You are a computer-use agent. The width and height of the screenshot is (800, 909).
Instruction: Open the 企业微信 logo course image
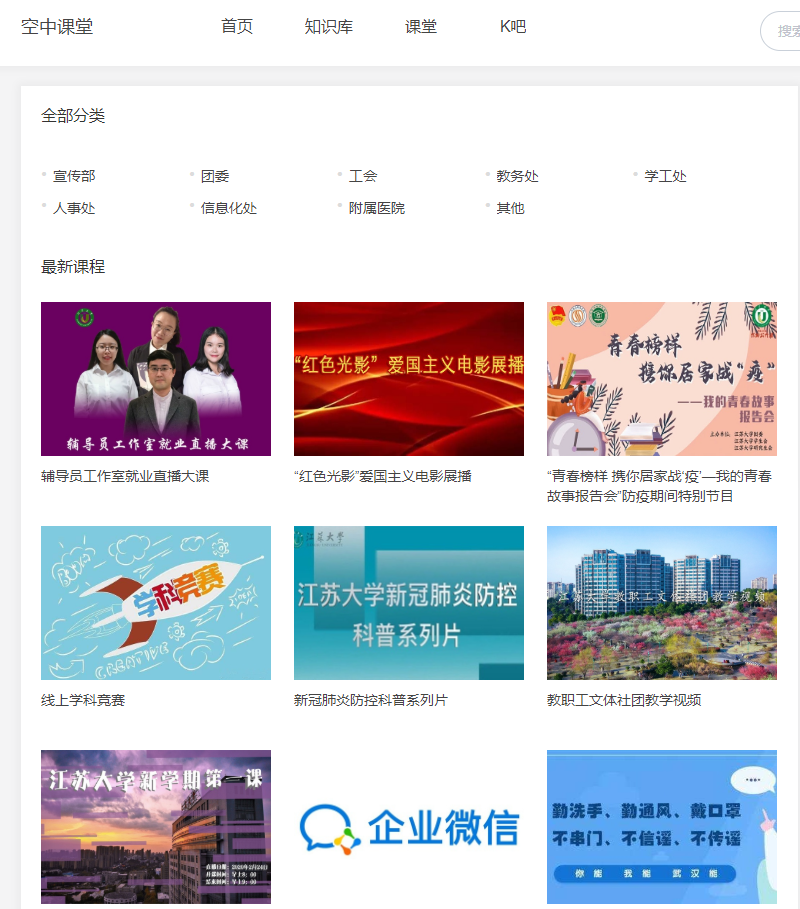[x=409, y=827]
